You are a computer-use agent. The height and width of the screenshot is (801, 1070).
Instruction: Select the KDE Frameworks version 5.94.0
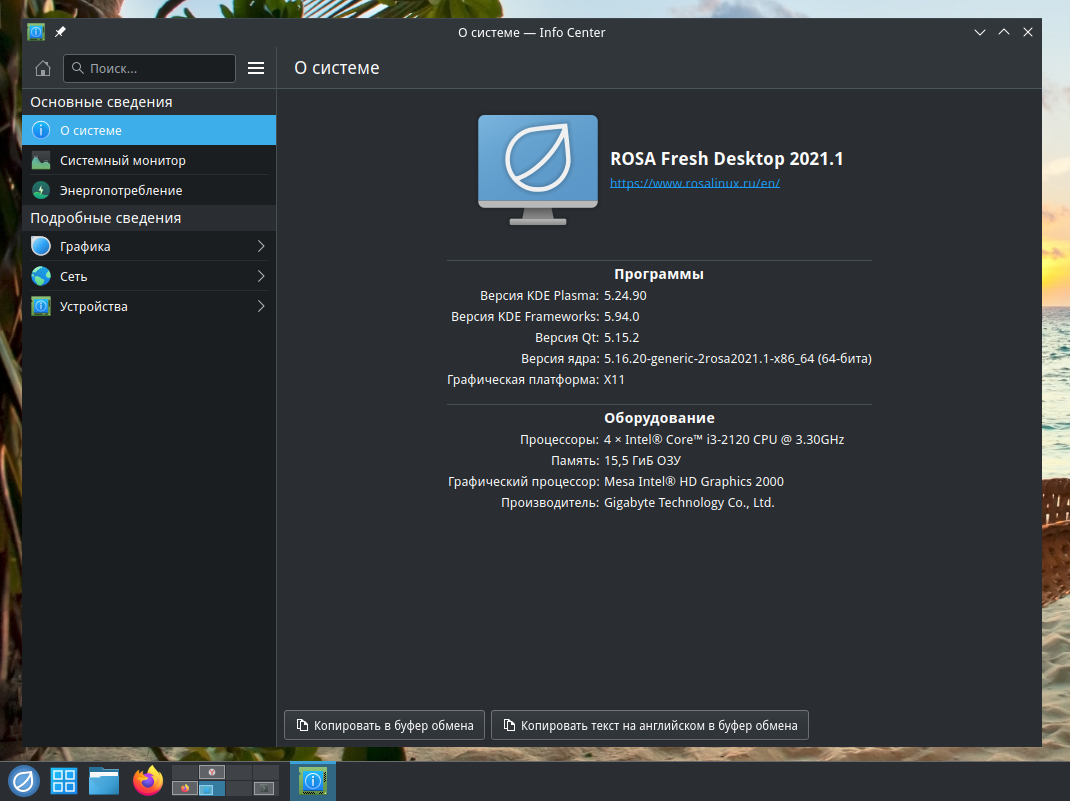(622, 317)
